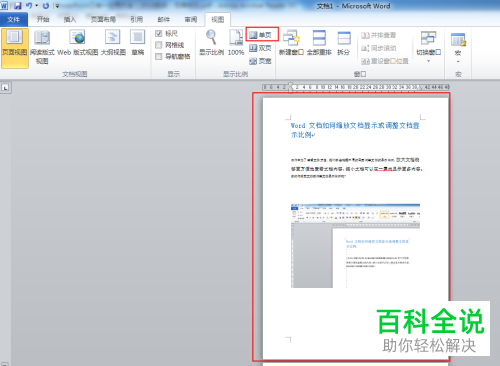Click the tab selector at ruler corner
Image resolution: width=500 pixels, height=366 pixels.
(5, 88)
